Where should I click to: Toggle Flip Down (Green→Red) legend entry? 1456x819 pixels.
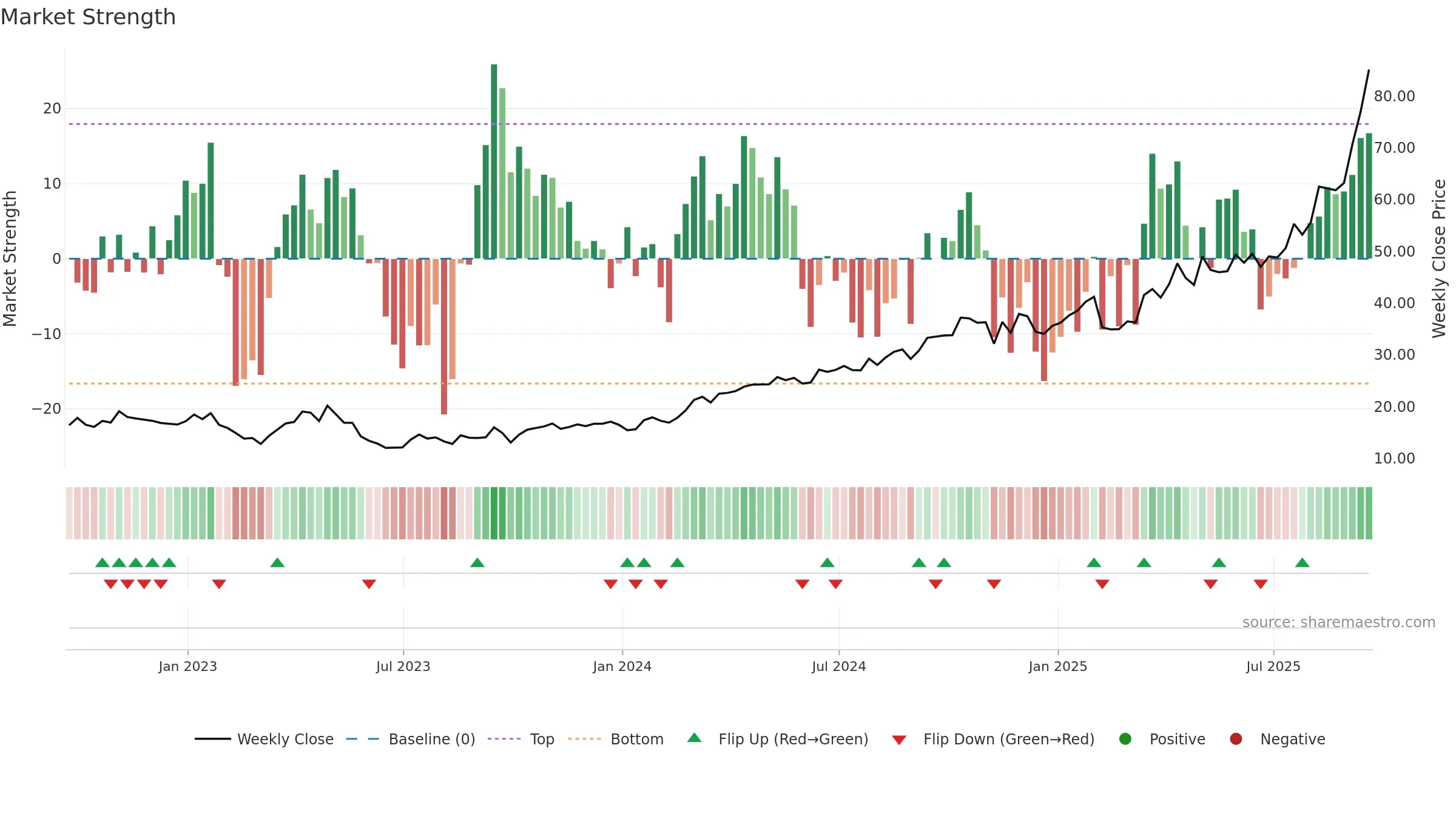pos(993,739)
